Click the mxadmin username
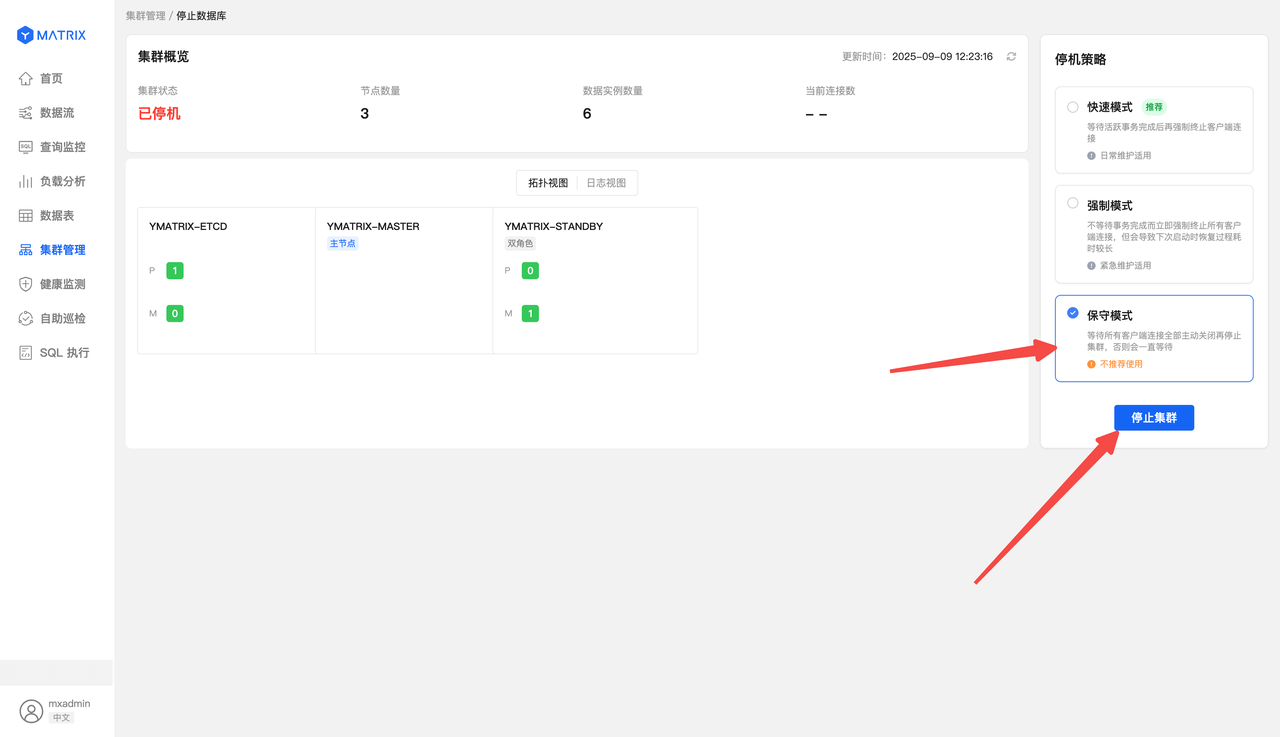1280x737 pixels. (69, 704)
